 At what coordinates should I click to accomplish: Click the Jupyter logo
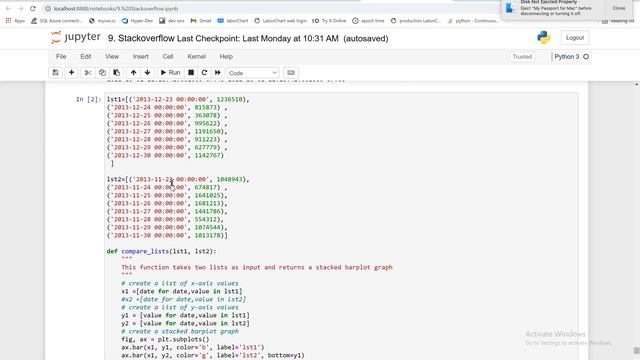tap(76, 38)
